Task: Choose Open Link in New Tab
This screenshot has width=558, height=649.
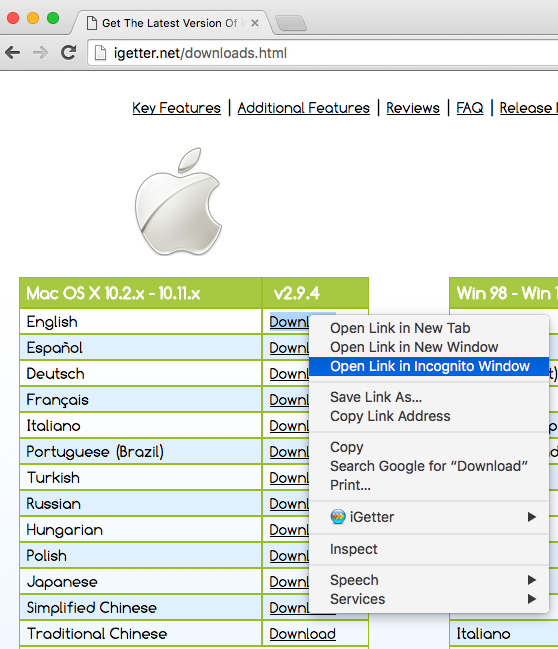Action: pyautogui.click(x=429, y=328)
